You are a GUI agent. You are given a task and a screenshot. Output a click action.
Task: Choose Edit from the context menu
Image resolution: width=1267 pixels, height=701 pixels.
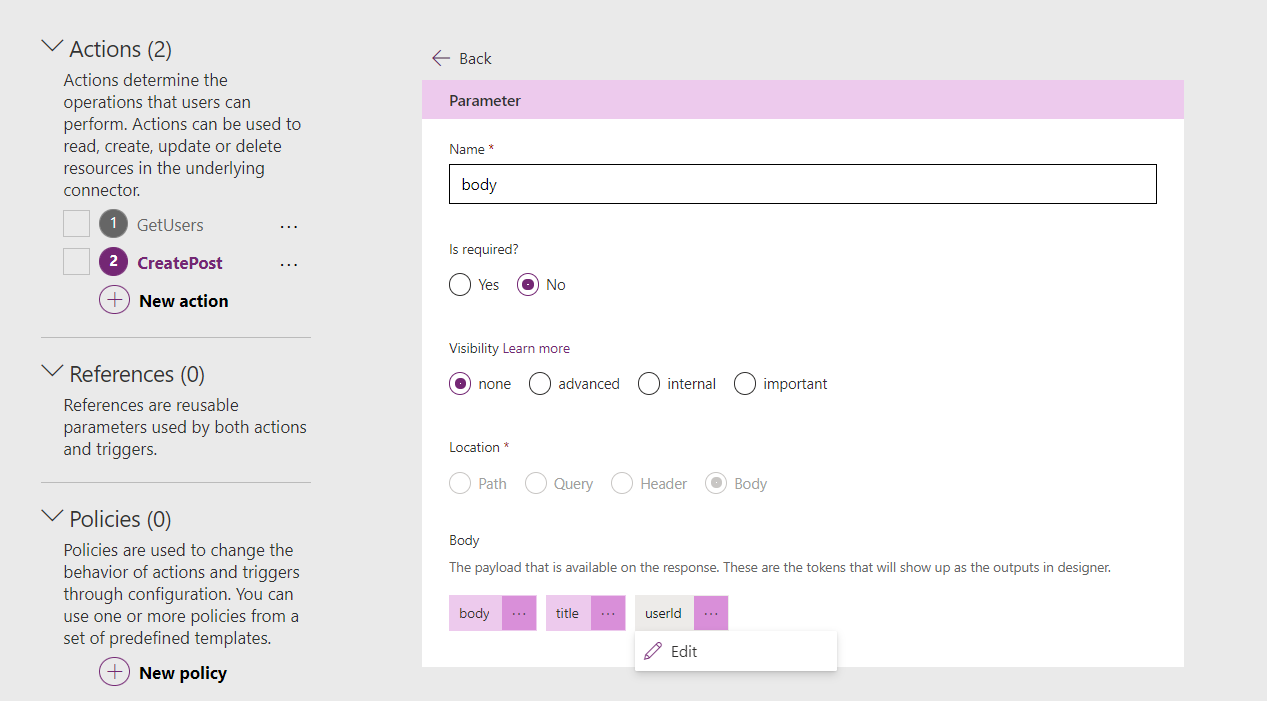[684, 651]
